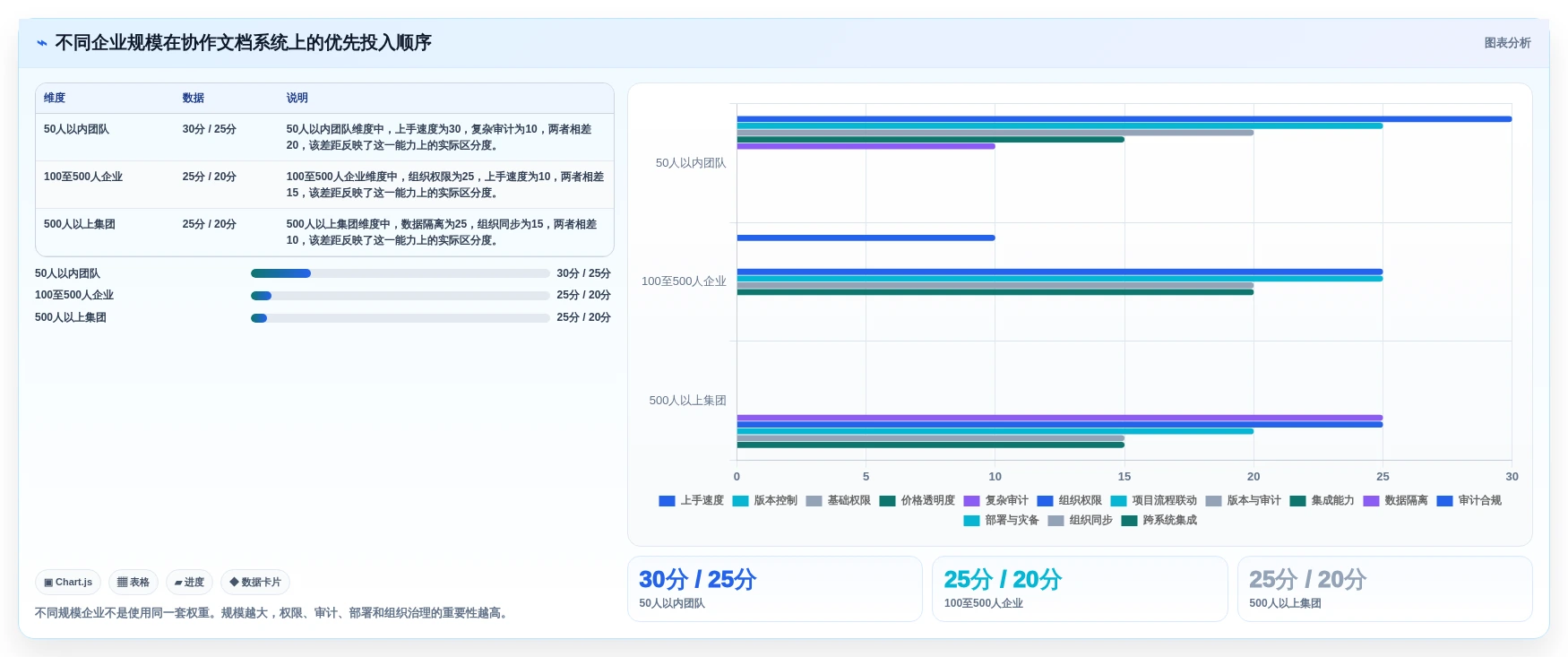Click the 100至500人企业 progress bar
1568x657 pixels.
tap(401, 296)
